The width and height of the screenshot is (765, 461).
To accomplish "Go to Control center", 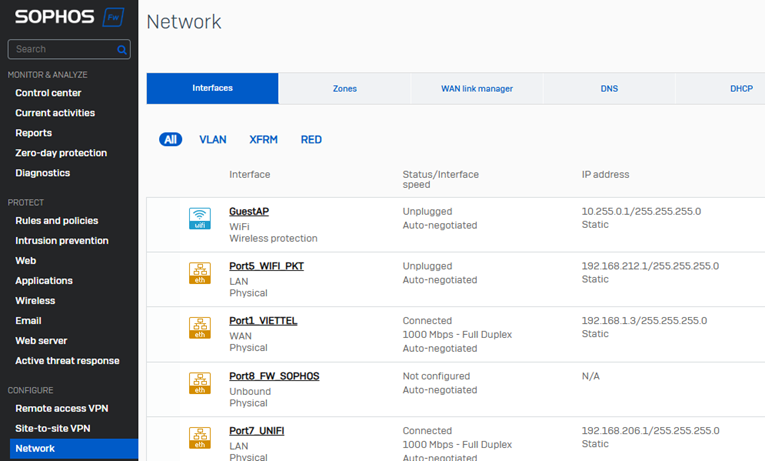I will 48,93.
